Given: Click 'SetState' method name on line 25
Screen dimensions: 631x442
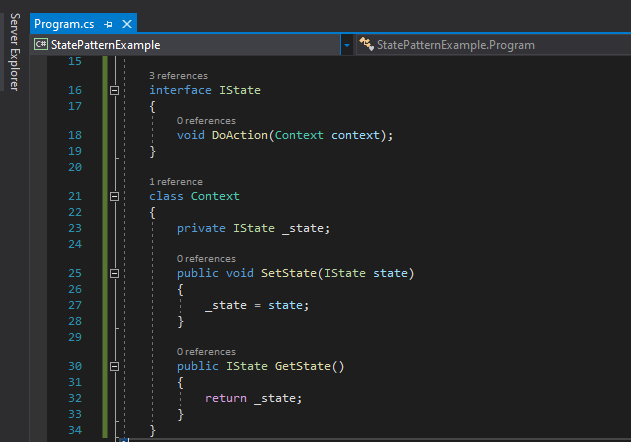Looking at the screenshot, I should click(289, 273).
